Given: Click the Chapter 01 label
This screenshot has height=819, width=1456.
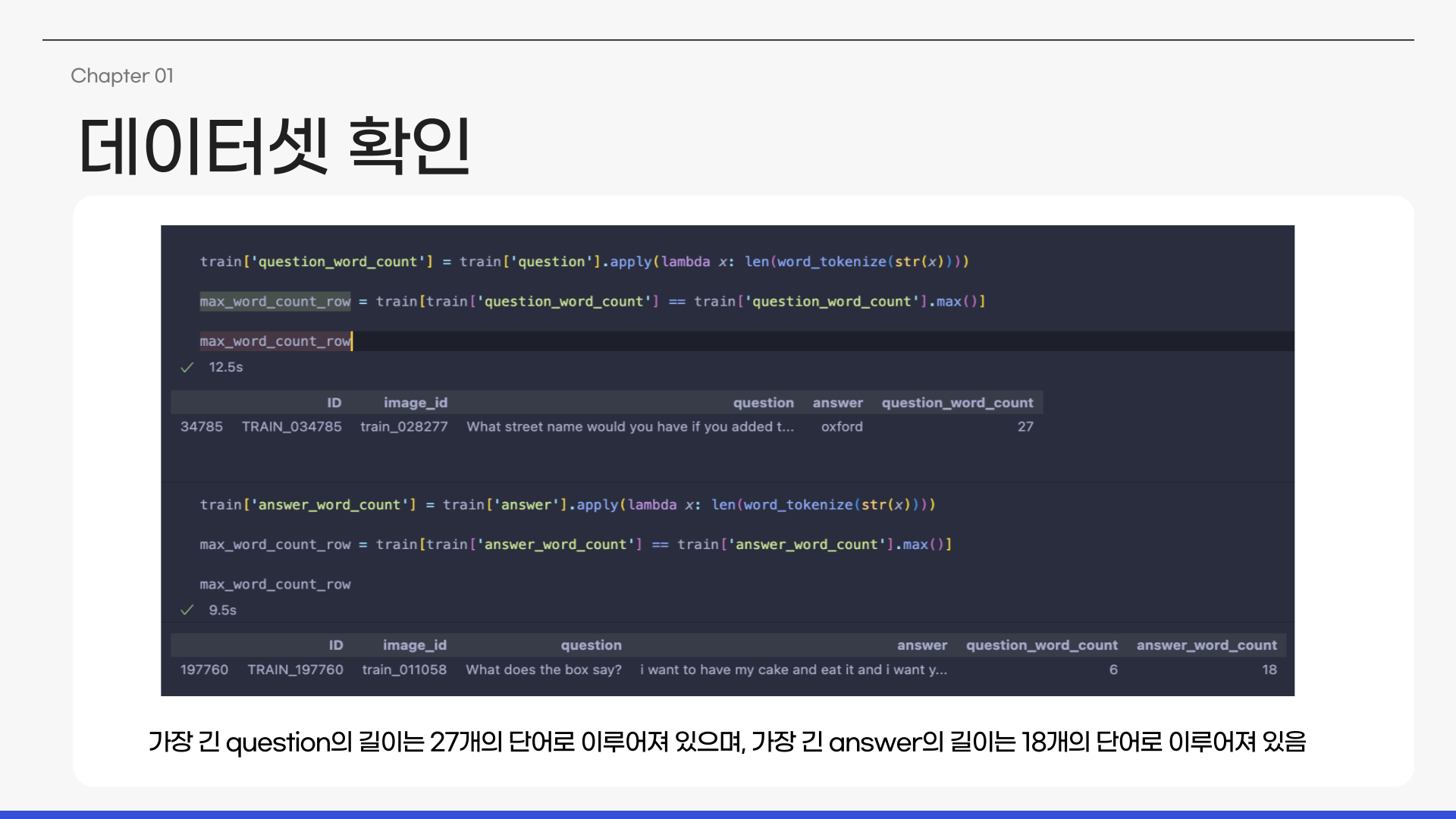Looking at the screenshot, I should (x=122, y=76).
